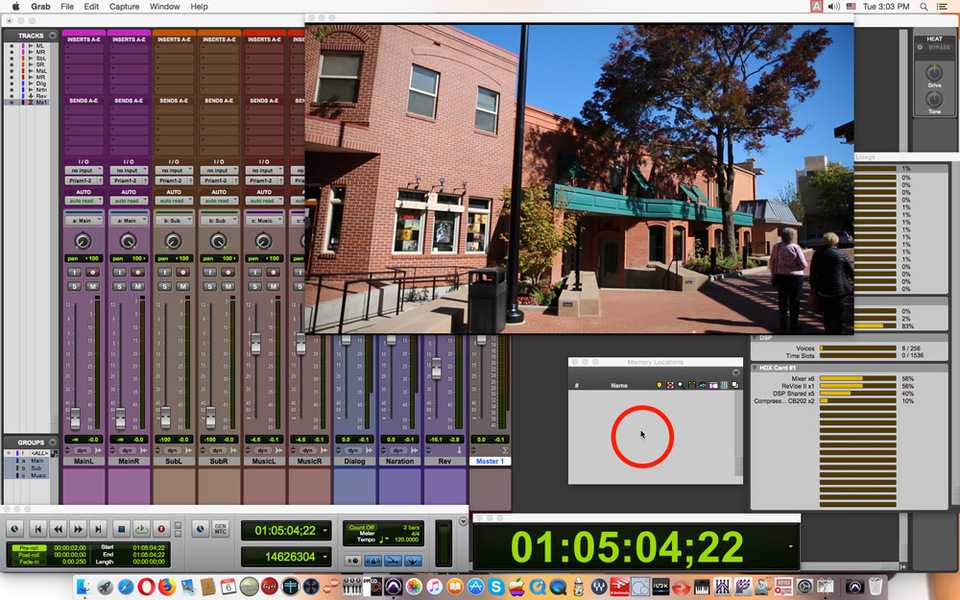Click the Go to End transport button
The image size is (960, 600).
point(98,529)
